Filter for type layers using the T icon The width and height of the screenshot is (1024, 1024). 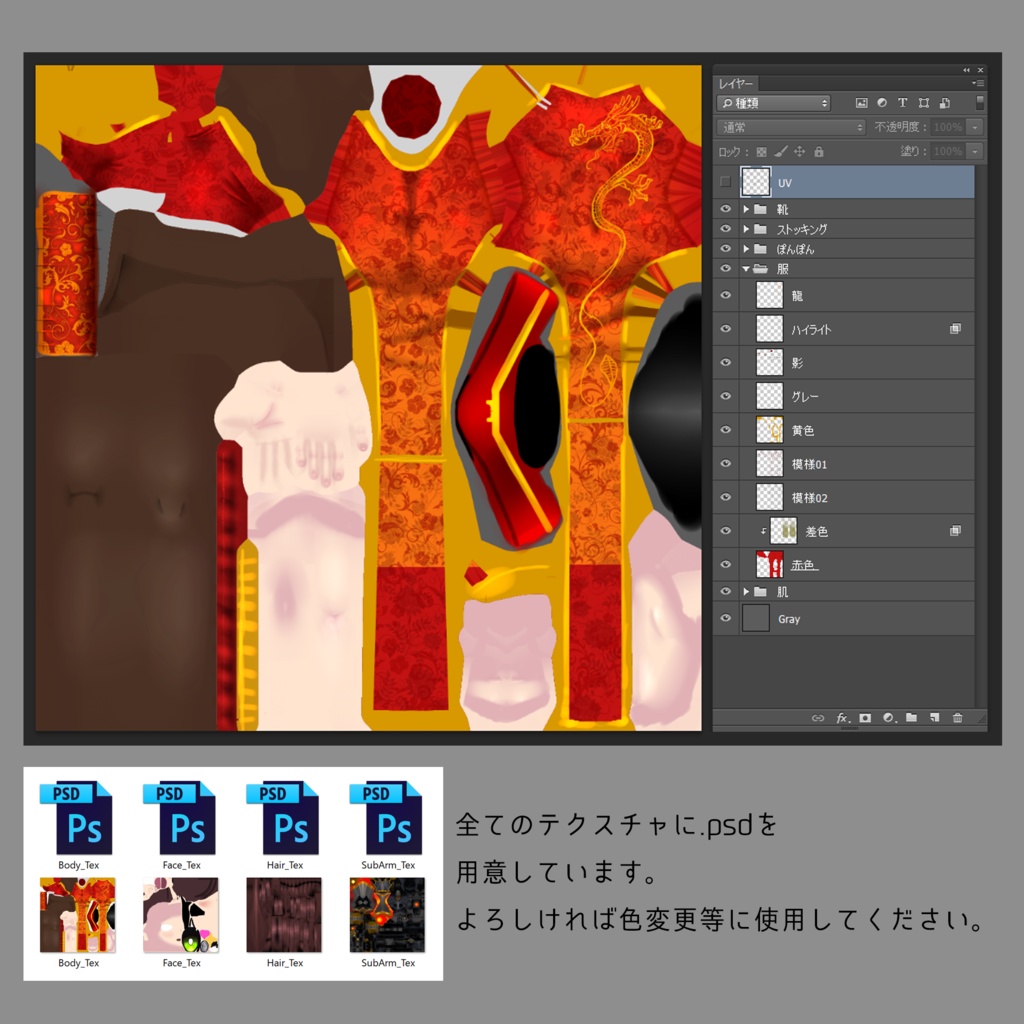click(903, 103)
